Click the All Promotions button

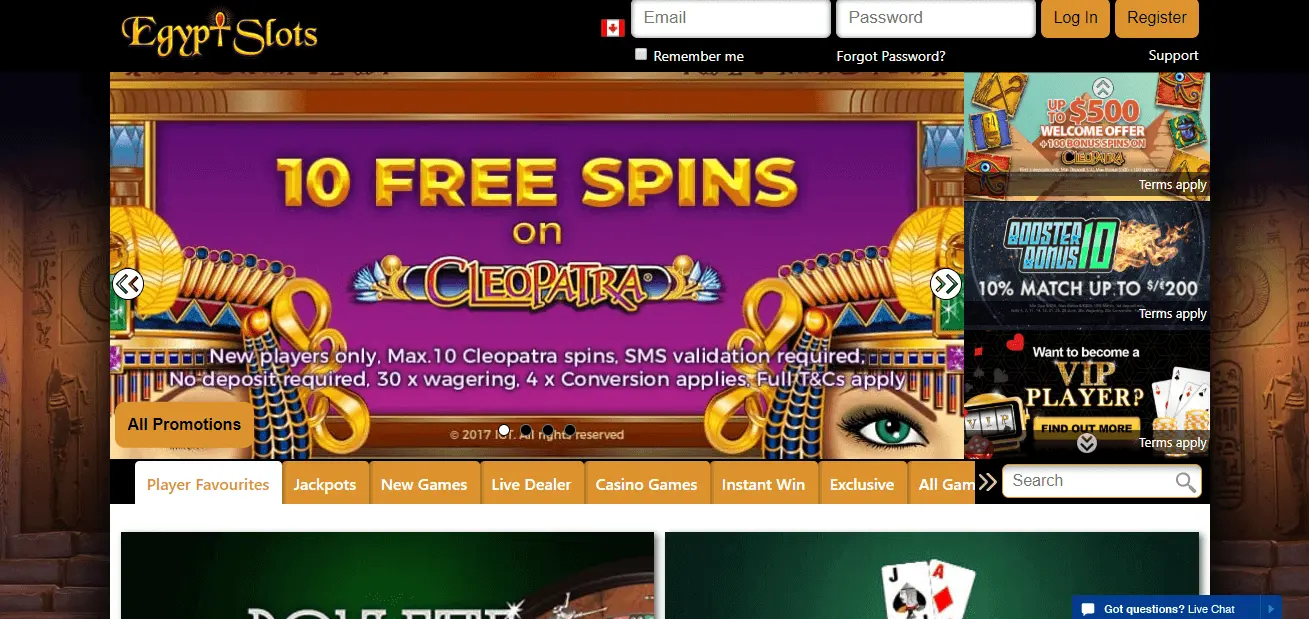click(x=184, y=424)
